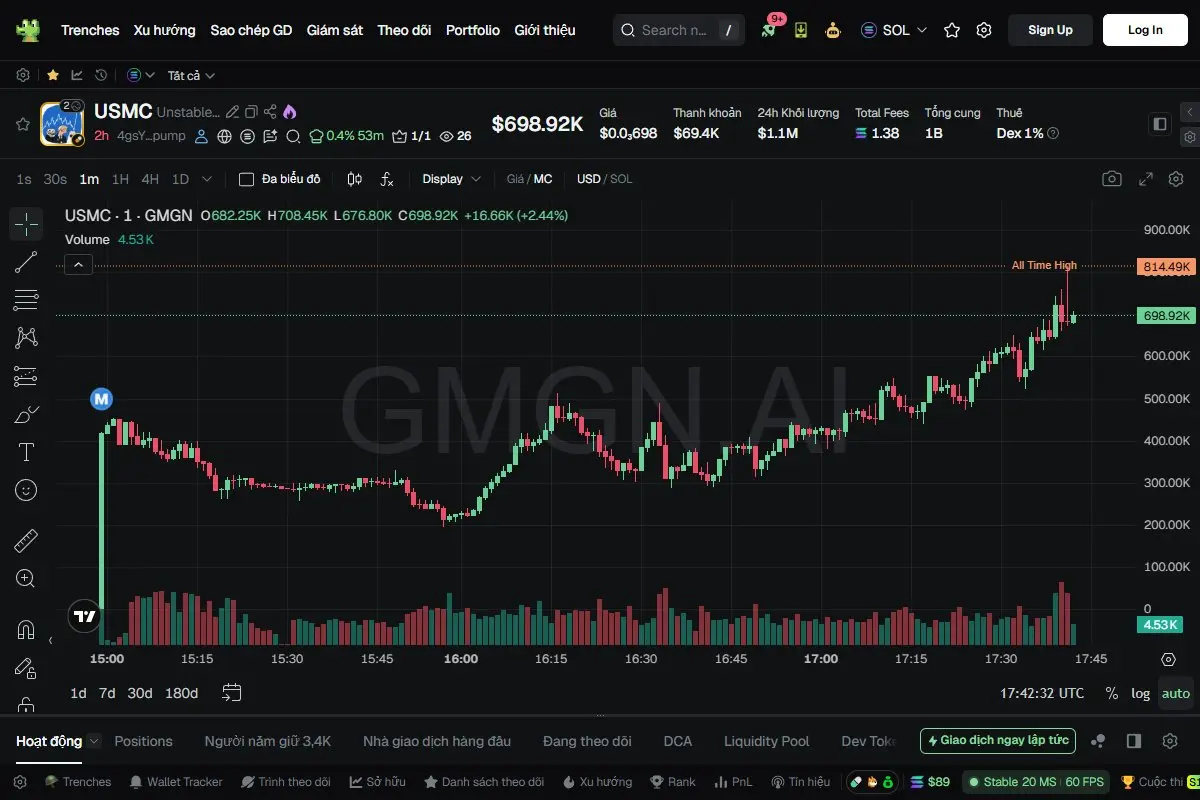The height and width of the screenshot is (800, 1200).
Task: Expand chart to fullscreen
Action: [x=1147, y=179]
